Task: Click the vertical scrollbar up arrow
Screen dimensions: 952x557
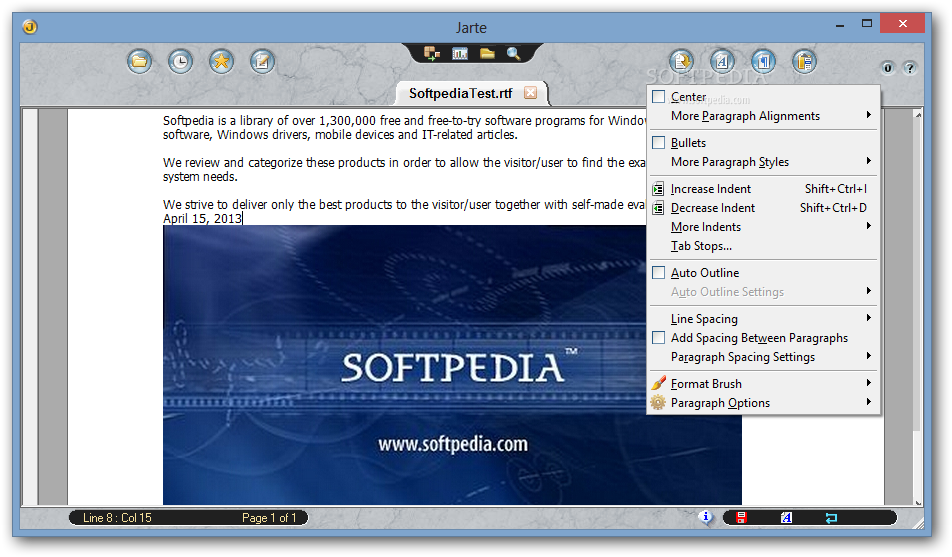Action: tap(919, 115)
